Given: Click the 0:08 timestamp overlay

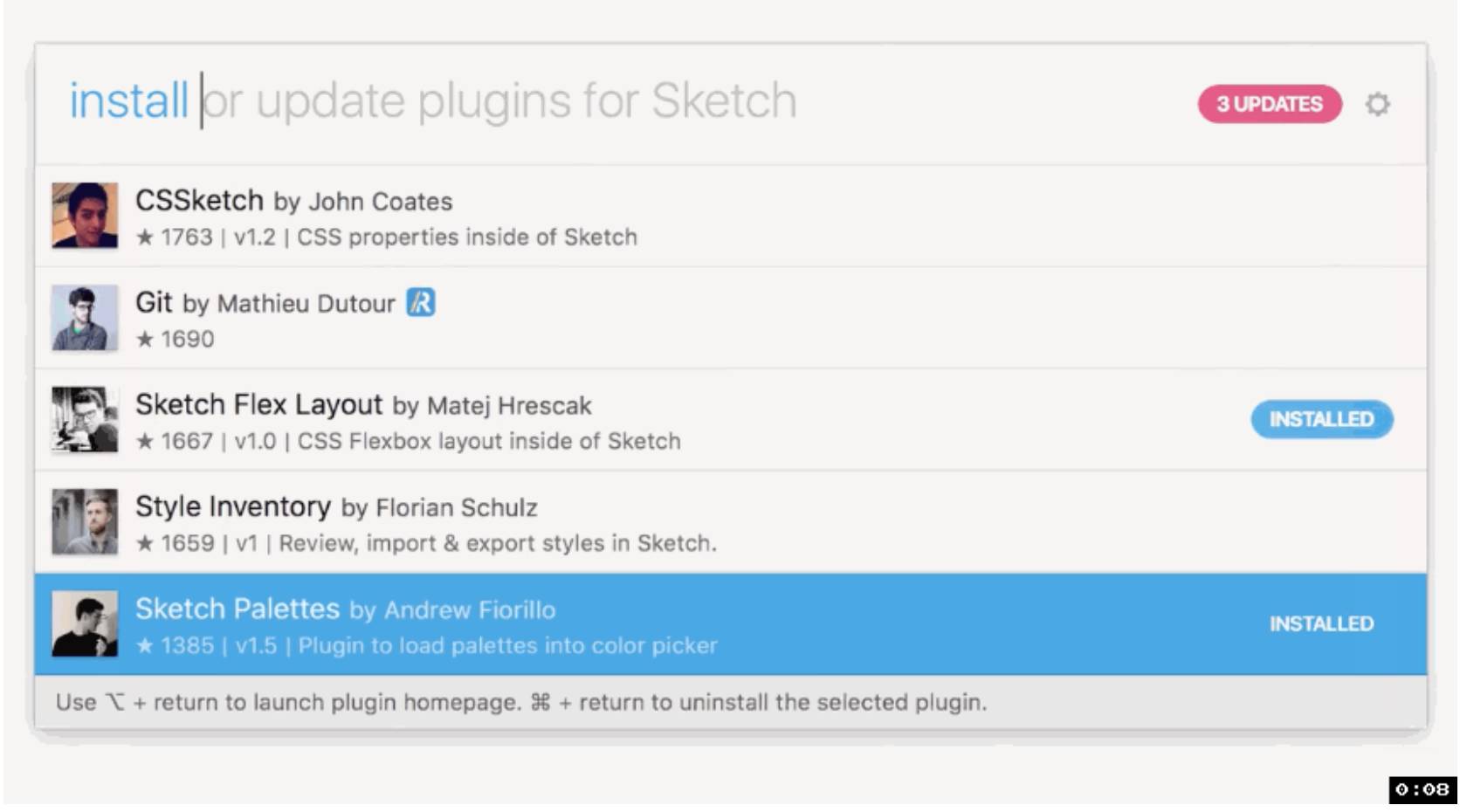Looking at the screenshot, I should point(1422,789).
